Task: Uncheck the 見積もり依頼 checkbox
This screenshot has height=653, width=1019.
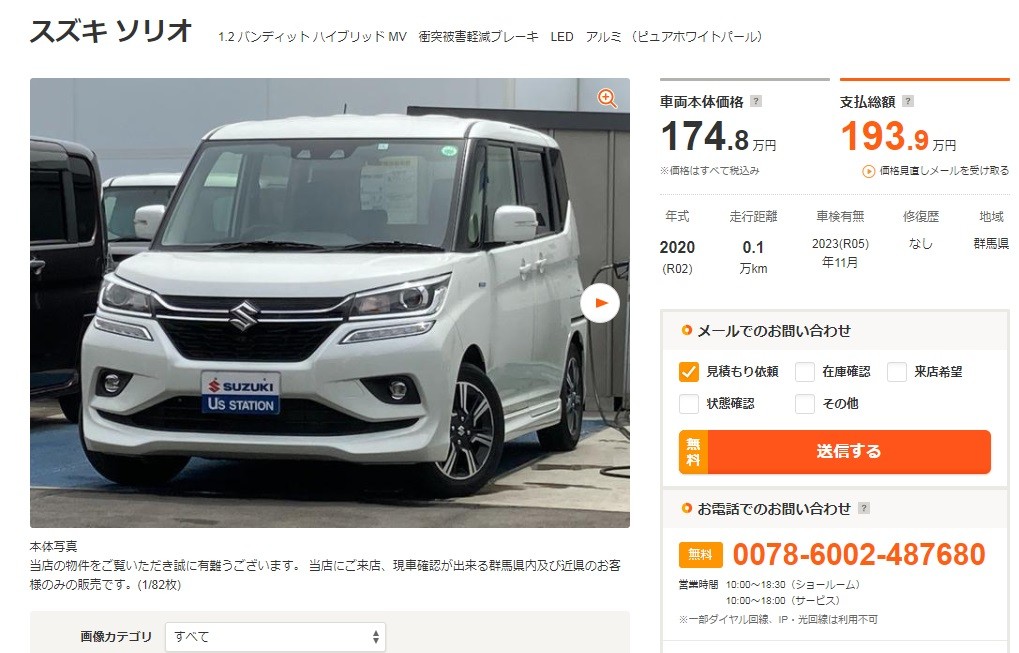Action: [x=689, y=372]
